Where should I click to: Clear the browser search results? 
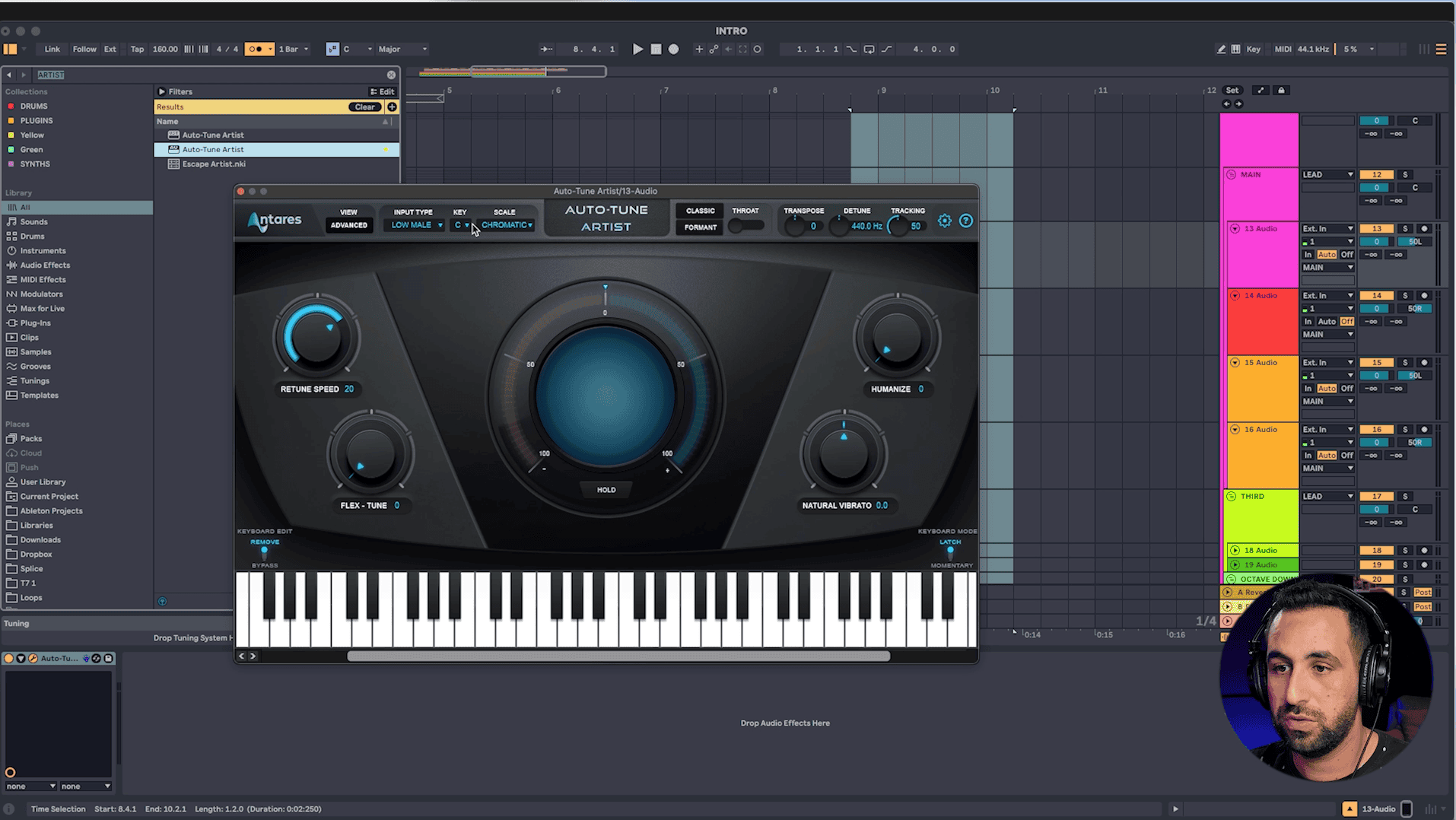(x=364, y=106)
